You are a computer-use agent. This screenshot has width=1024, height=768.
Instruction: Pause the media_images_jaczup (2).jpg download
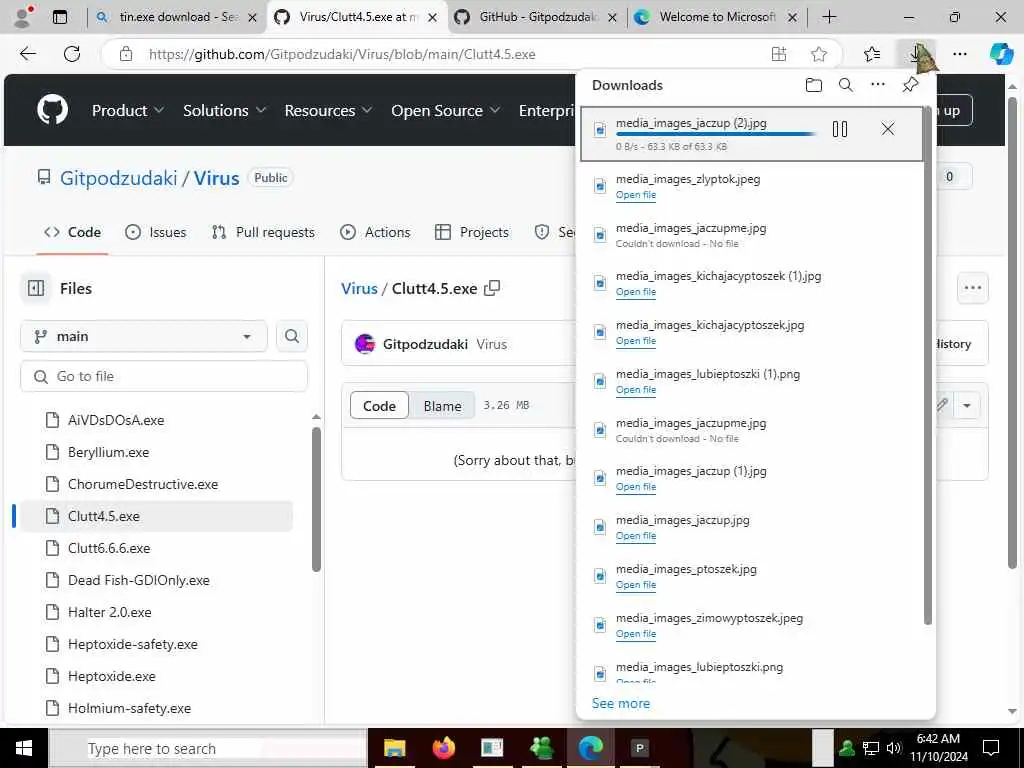840,129
